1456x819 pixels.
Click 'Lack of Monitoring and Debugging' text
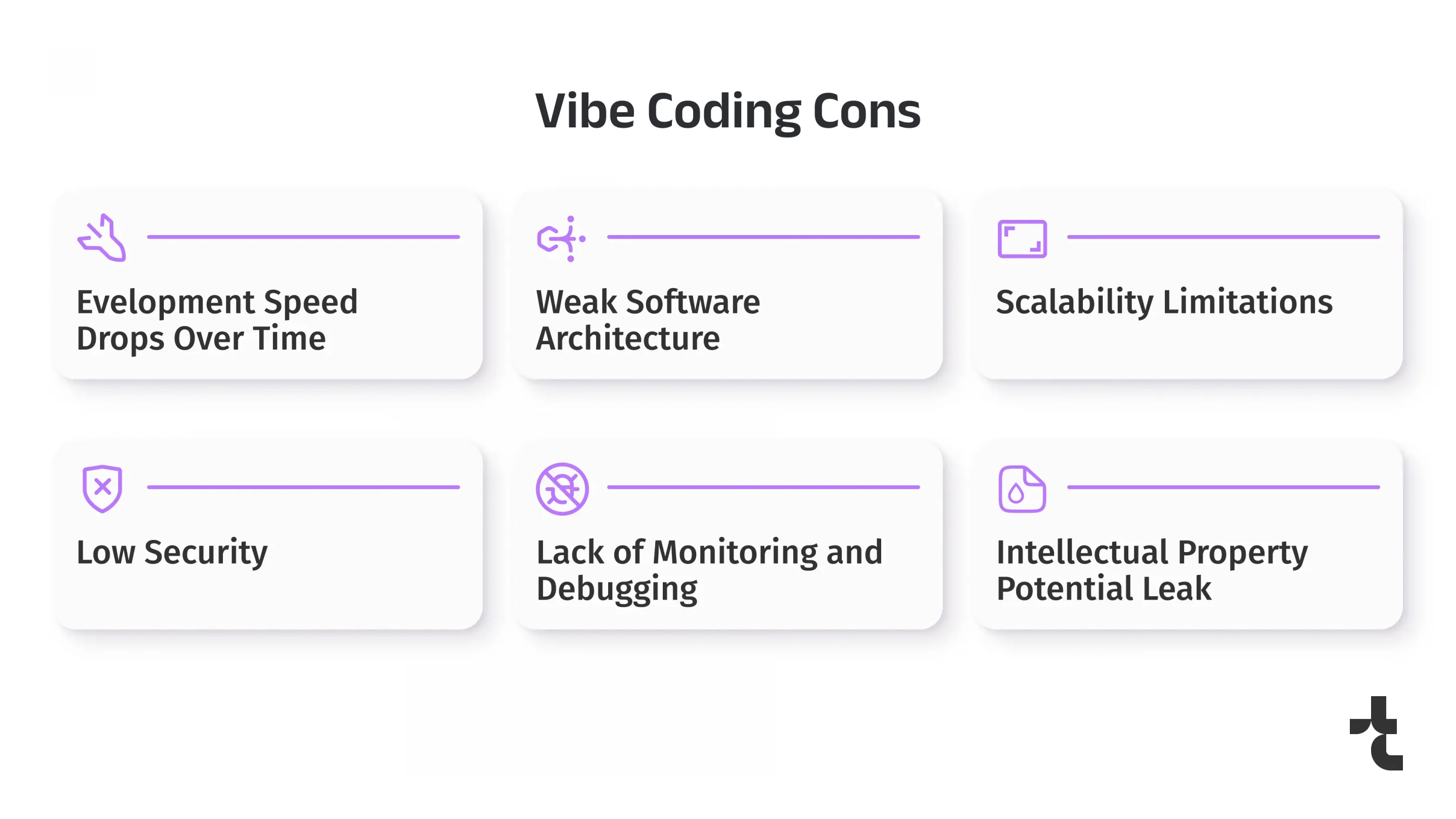[x=709, y=570]
